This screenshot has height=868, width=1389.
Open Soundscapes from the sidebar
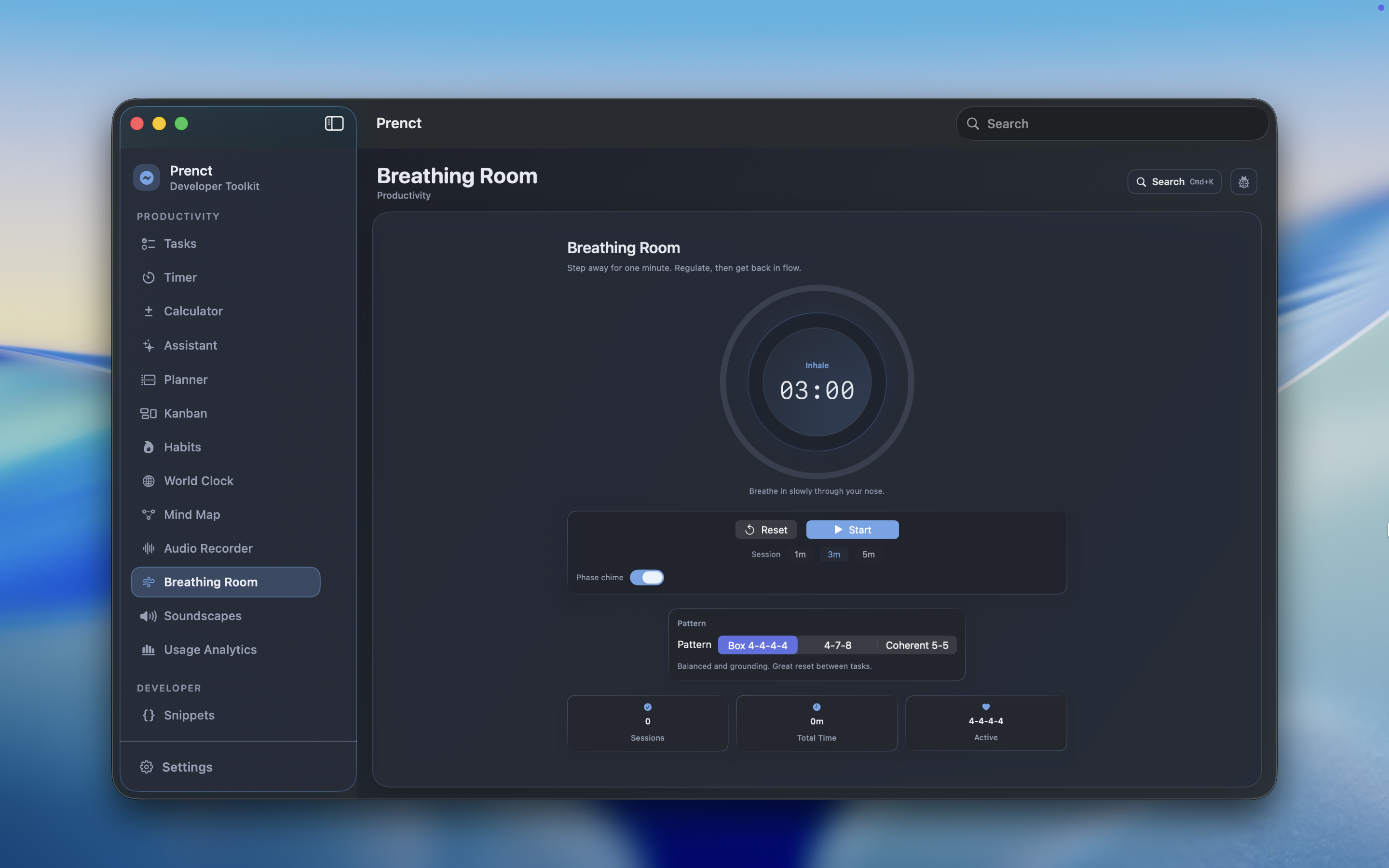pyautogui.click(x=203, y=616)
